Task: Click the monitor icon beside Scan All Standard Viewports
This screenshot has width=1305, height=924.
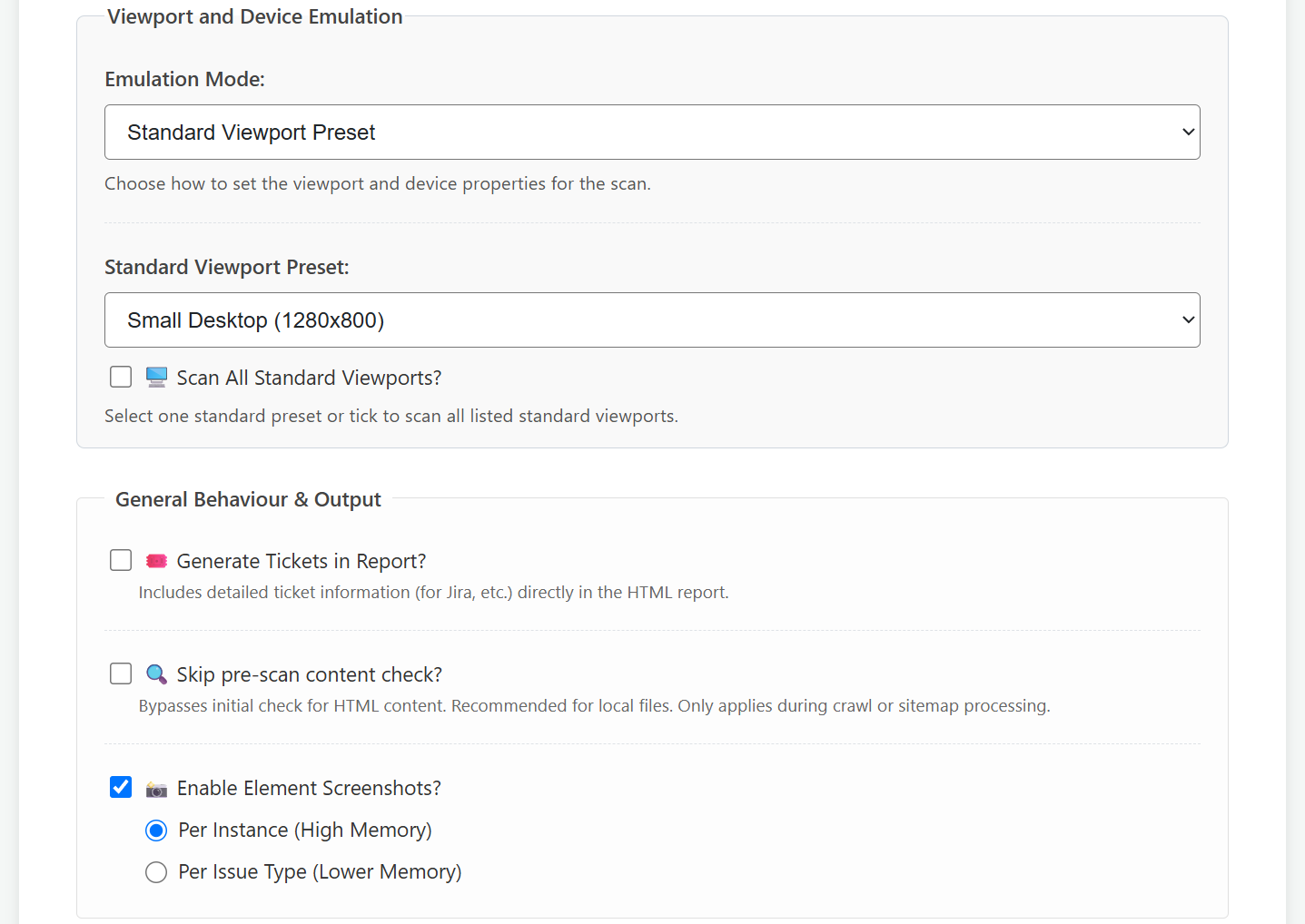Action: pyautogui.click(x=156, y=377)
